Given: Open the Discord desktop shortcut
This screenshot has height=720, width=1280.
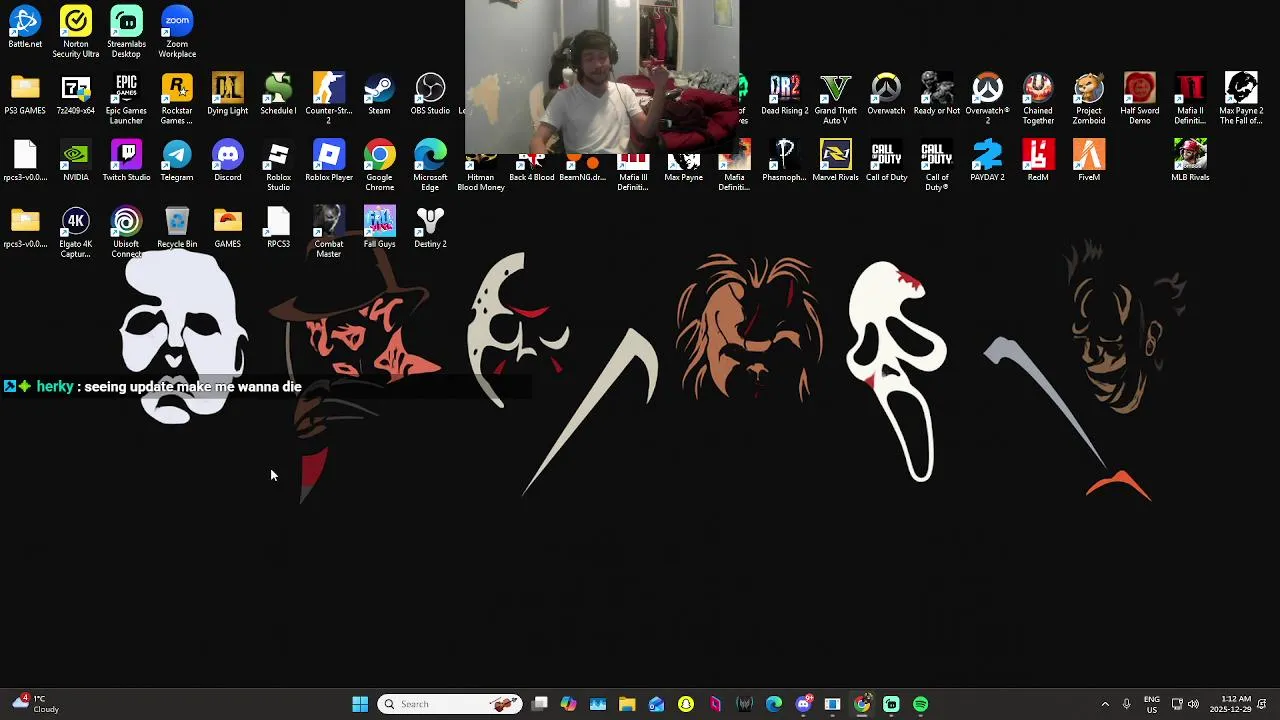Looking at the screenshot, I should 227,161.
